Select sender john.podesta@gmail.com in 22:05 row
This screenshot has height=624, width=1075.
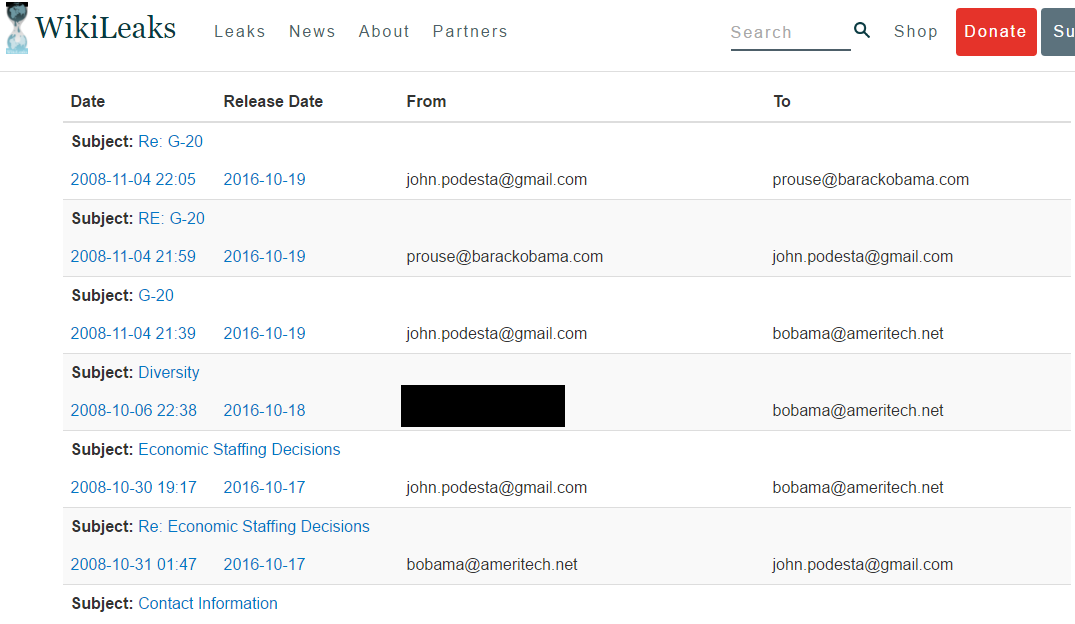click(496, 180)
